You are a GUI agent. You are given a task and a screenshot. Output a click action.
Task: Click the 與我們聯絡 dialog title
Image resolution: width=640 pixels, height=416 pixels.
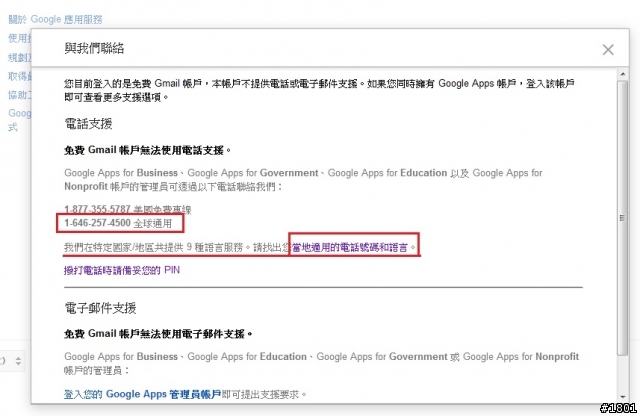click(94, 48)
